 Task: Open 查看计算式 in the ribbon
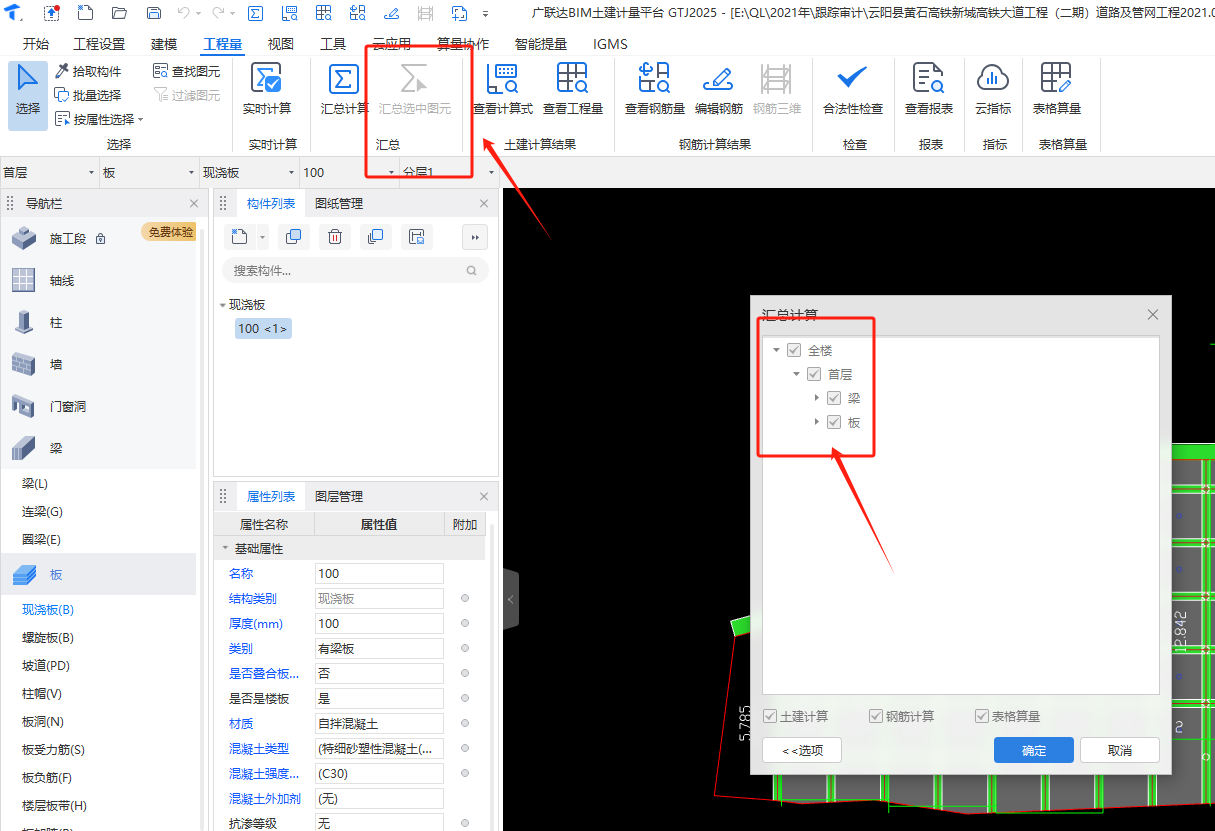coord(503,89)
